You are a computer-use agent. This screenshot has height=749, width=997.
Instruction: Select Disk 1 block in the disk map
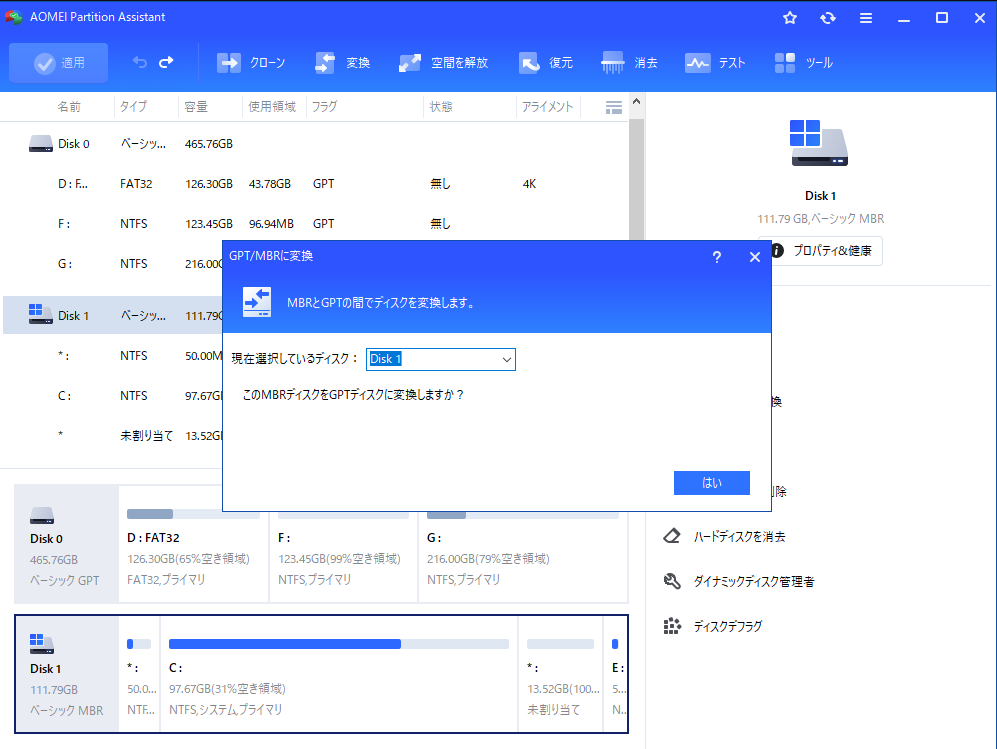pos(66,674)
